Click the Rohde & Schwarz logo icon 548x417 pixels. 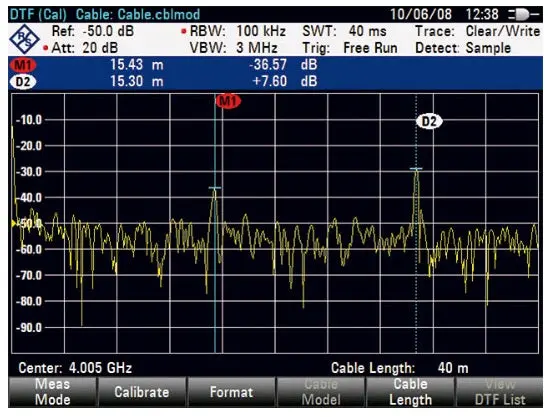24,39
